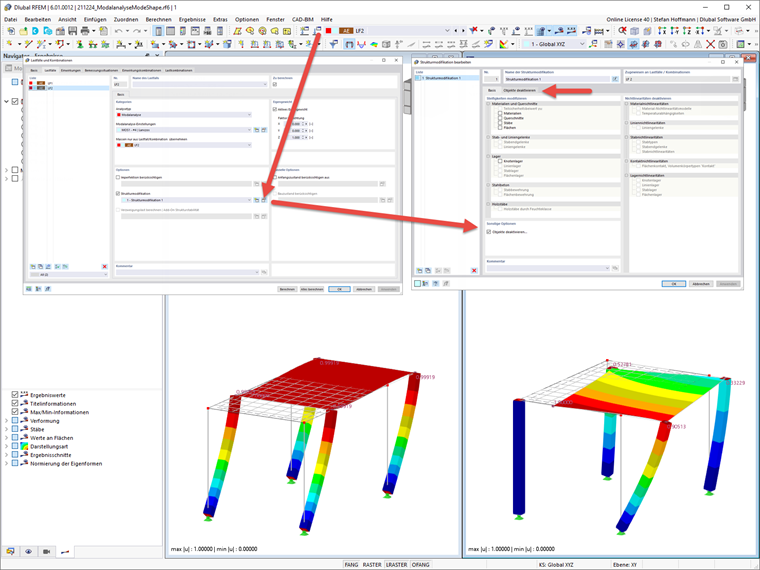
Task: Click the display tab icon at navigator bottom
Action: point(10,552)
